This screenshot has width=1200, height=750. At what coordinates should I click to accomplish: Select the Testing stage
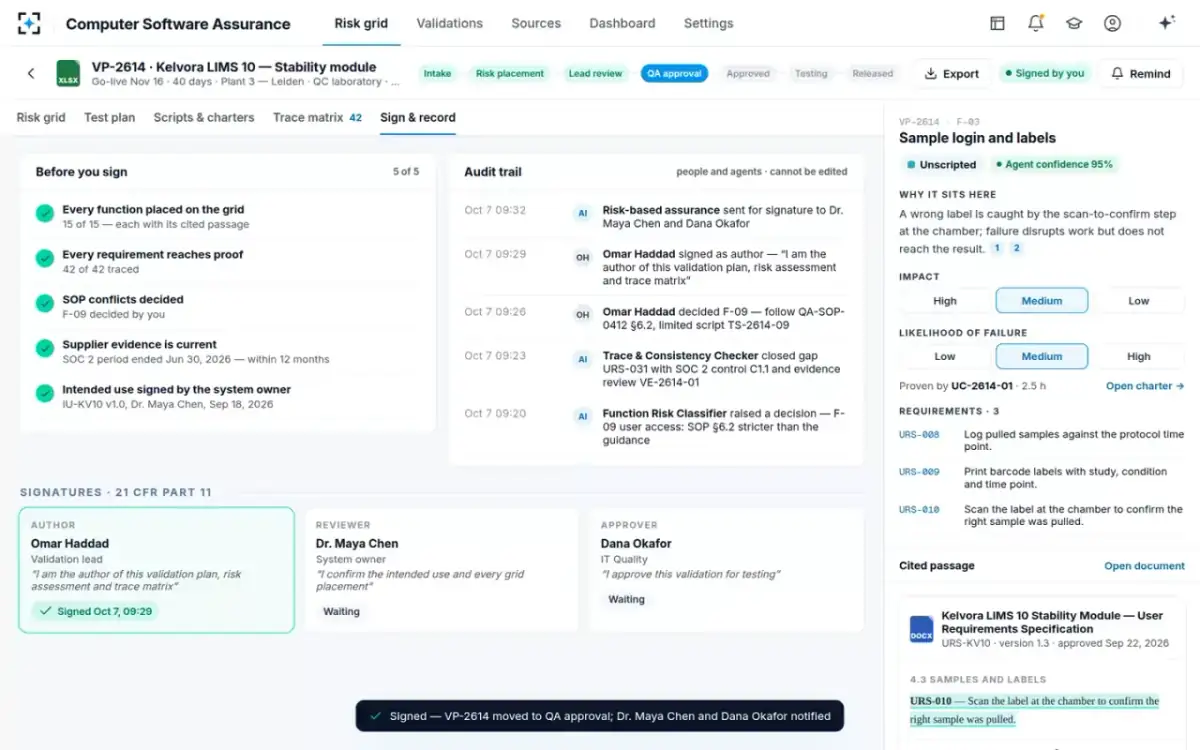(811, 73)
